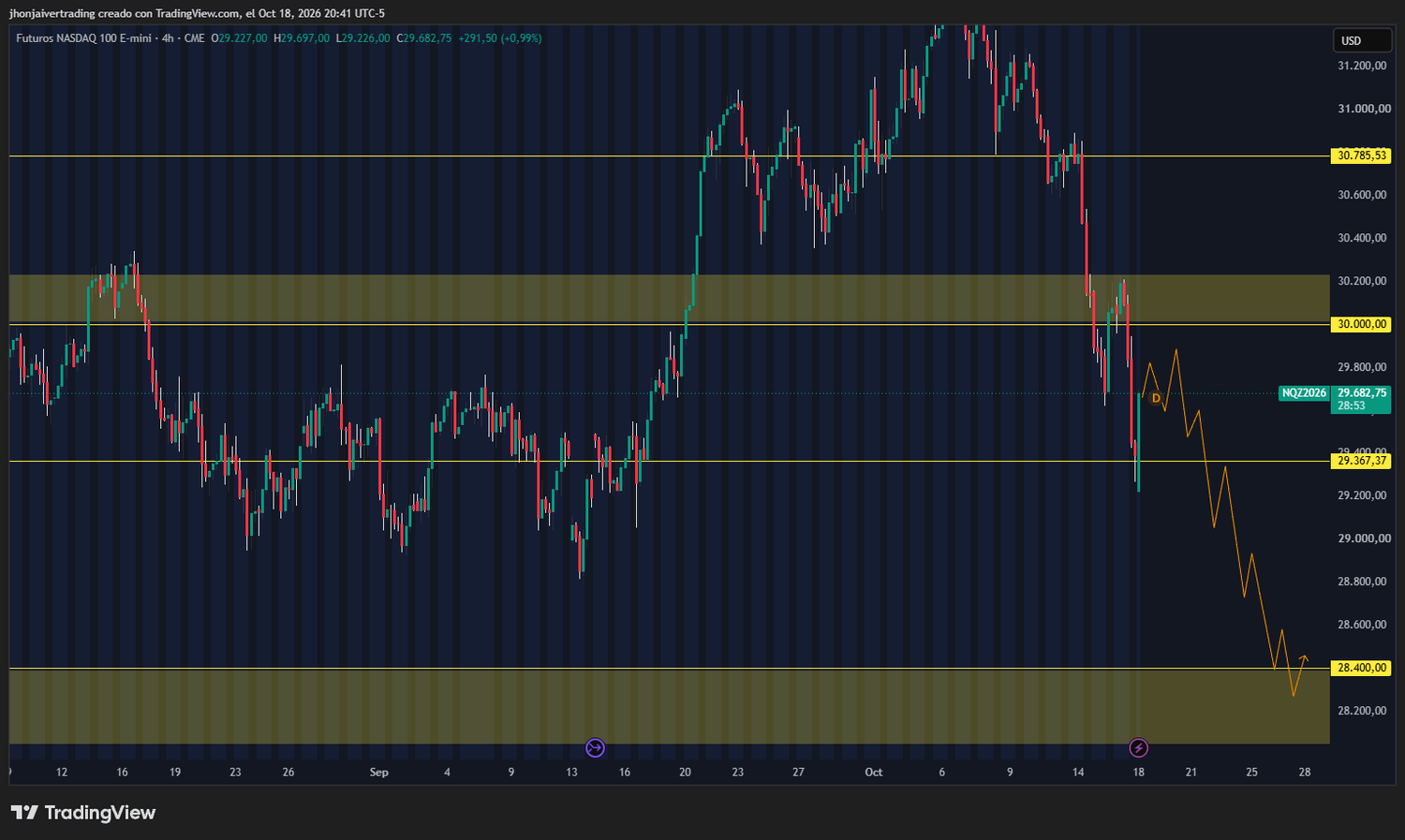Click the 29.000,00 price axis label
The width and height of the screenshot is (1405, 840).
point(1362,538)
